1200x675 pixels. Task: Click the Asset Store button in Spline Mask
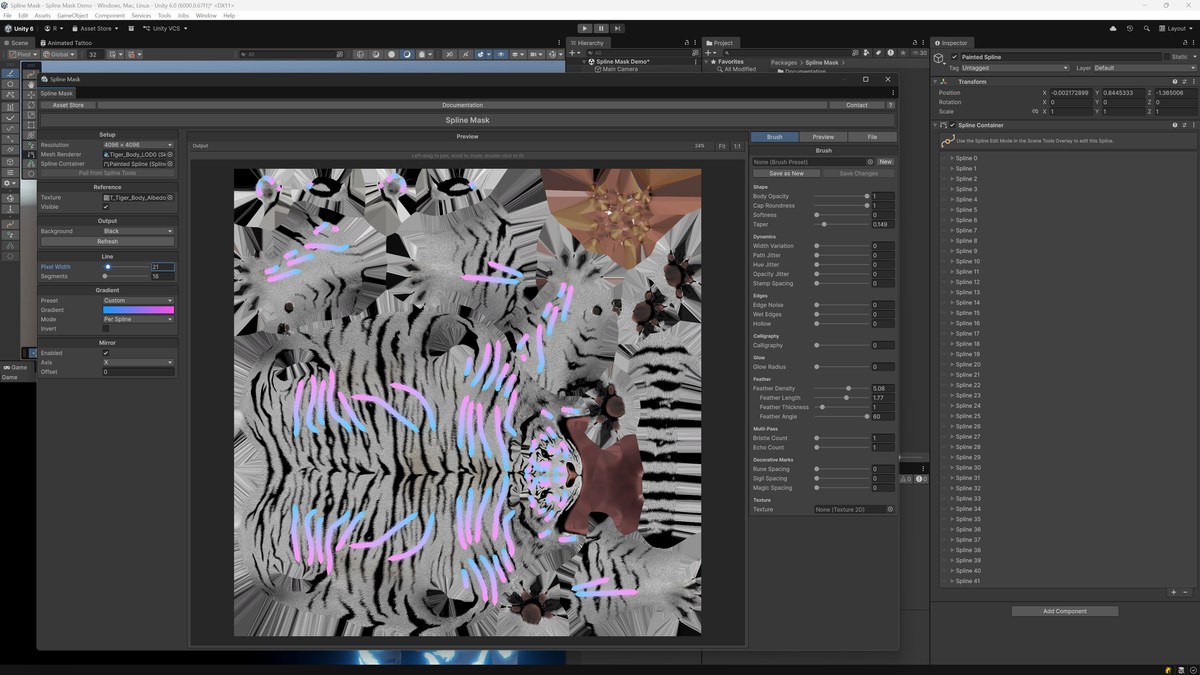(x=68, y=105)
